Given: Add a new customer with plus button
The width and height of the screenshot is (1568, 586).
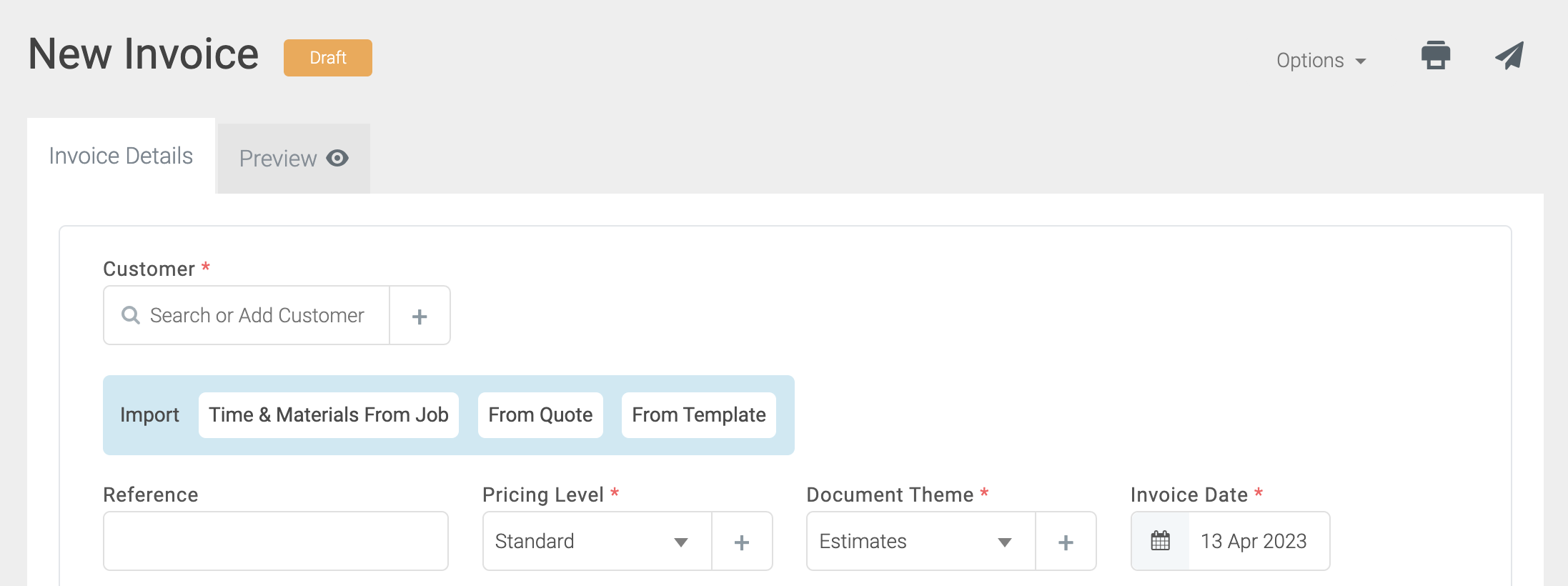Looking at the screenshot, I should click(420, 316).
